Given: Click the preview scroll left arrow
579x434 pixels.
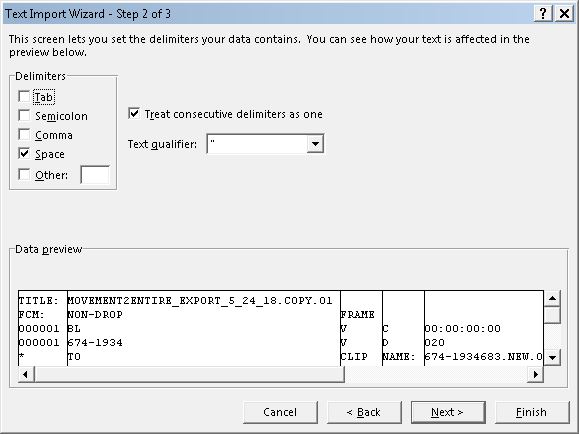Looking at the screenshot, I should (x=25, y=375).
